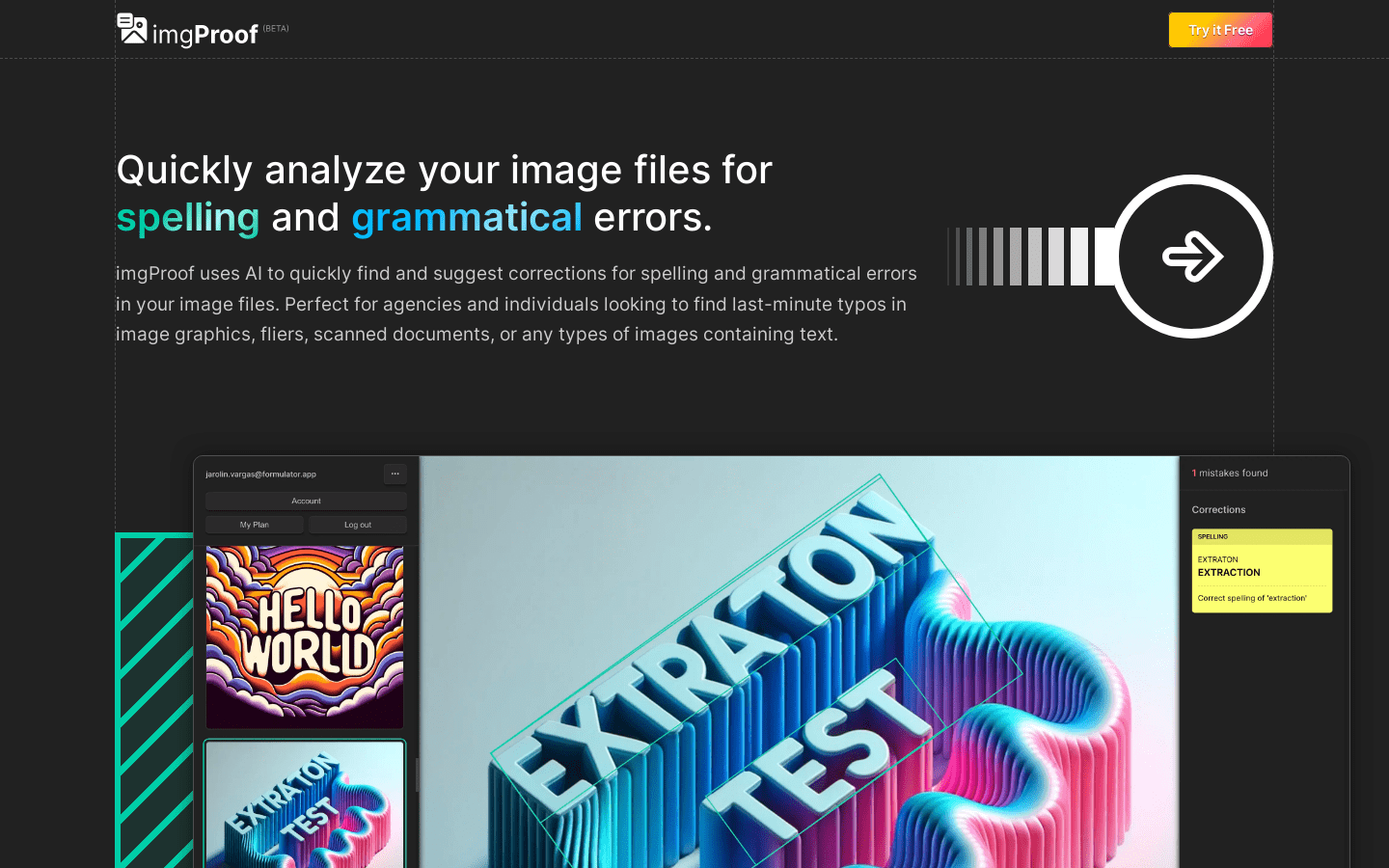Screen dimensions: 1389x868
Task: Click the BETA label beside the logo
Action: (276, 28)
